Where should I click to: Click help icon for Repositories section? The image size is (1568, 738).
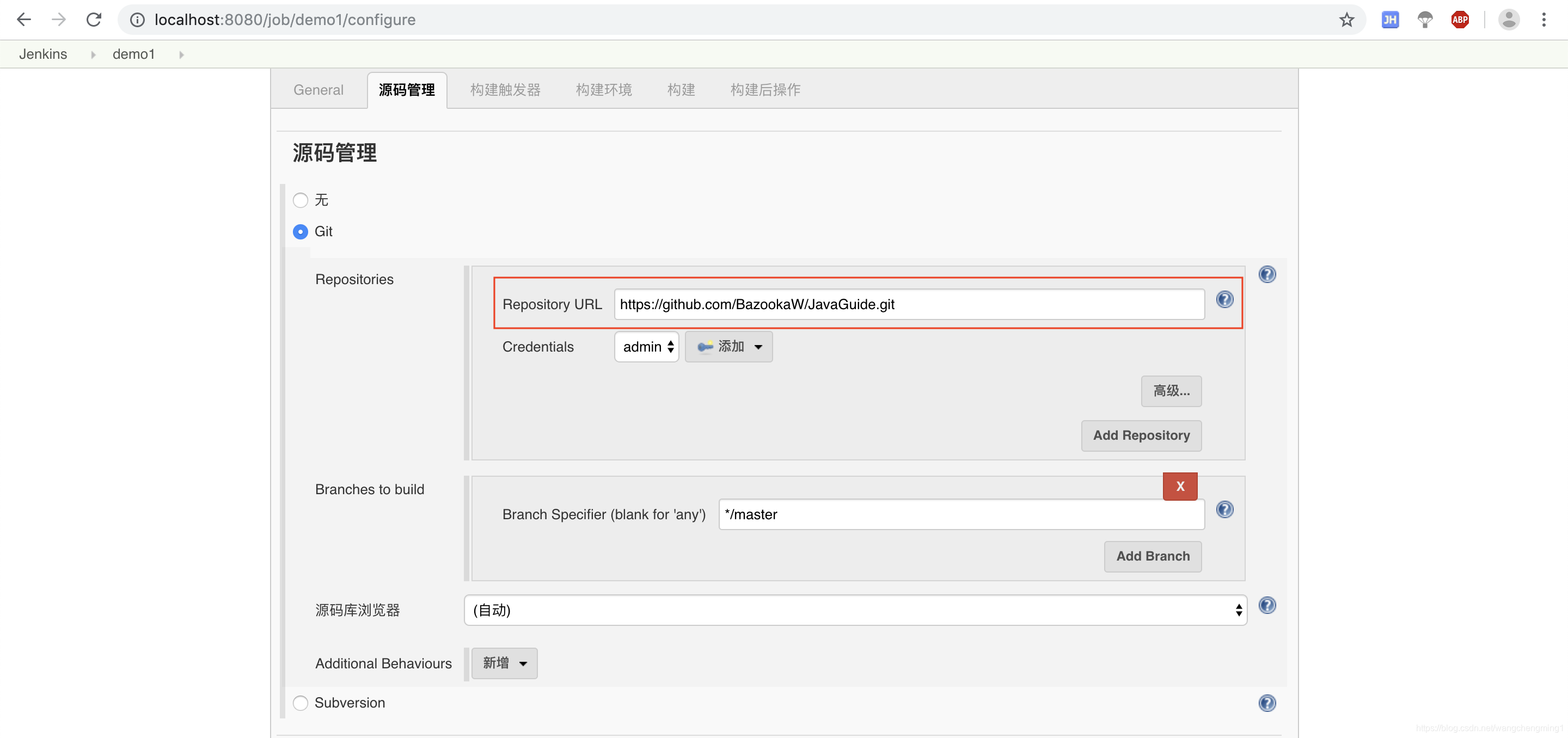point(1267,274)
